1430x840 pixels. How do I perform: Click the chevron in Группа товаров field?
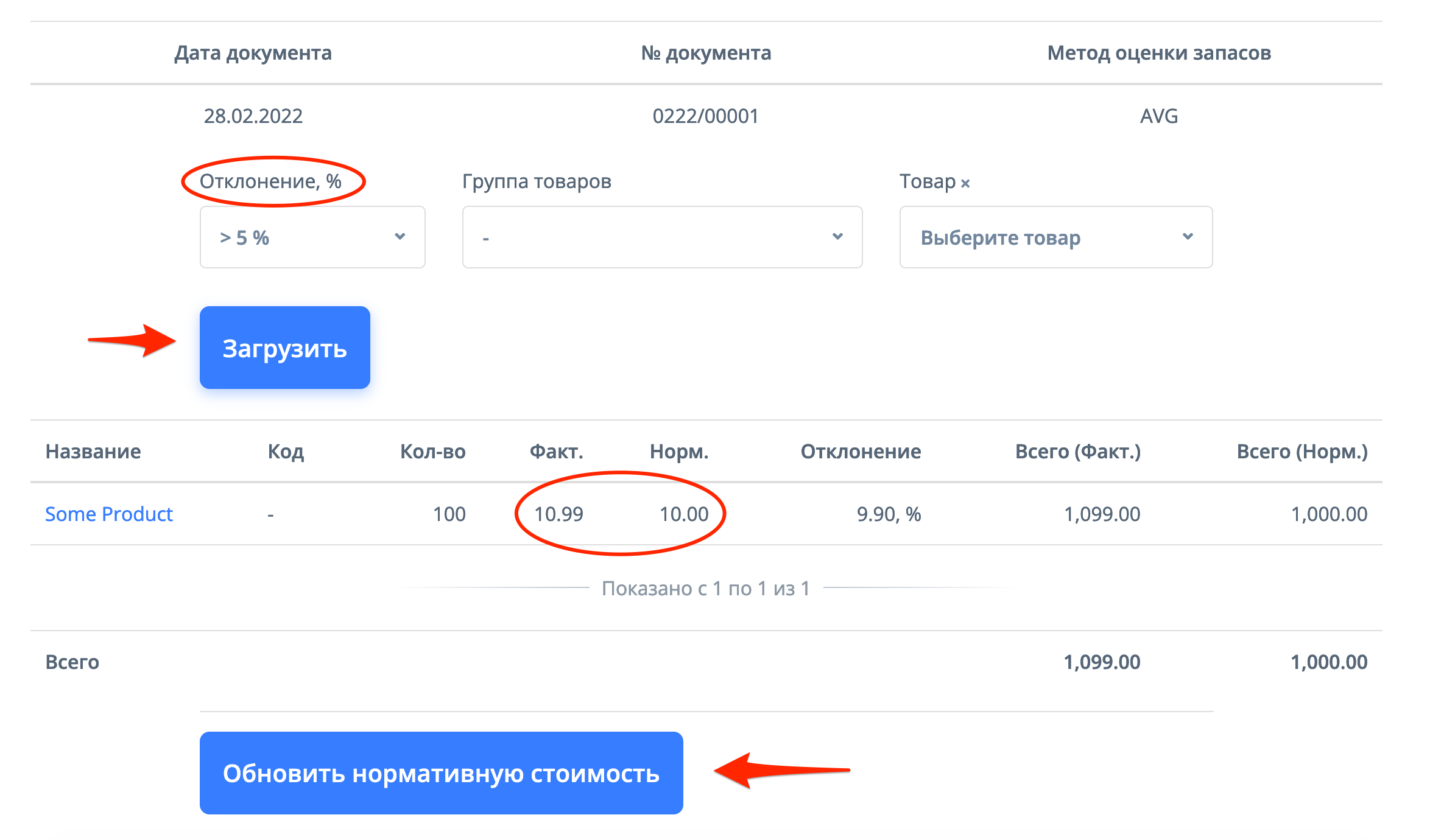(x=837, y=237)
